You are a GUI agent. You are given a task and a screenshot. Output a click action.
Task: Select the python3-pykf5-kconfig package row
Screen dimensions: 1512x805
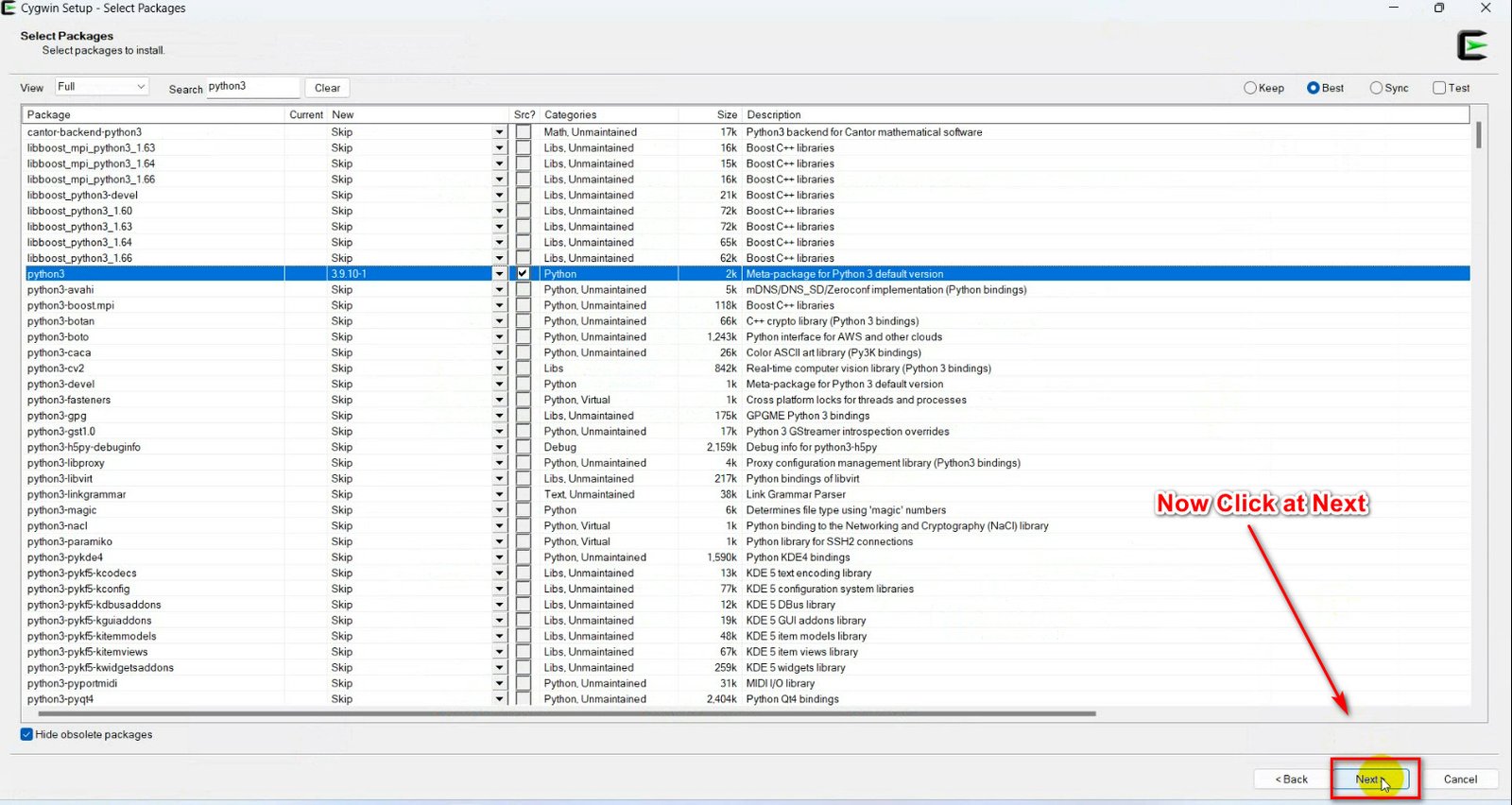746,590
